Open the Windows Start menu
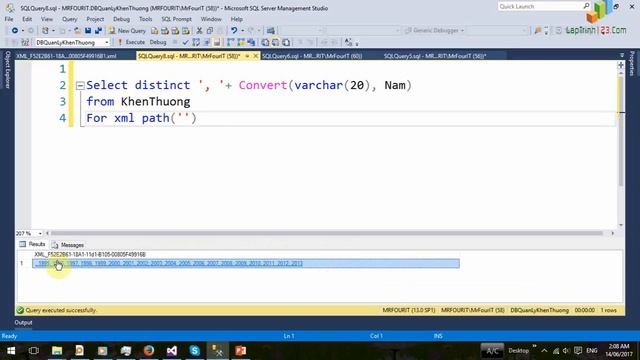Image resolution: width=640 pixels, height=360 pixels. (11, 351)
